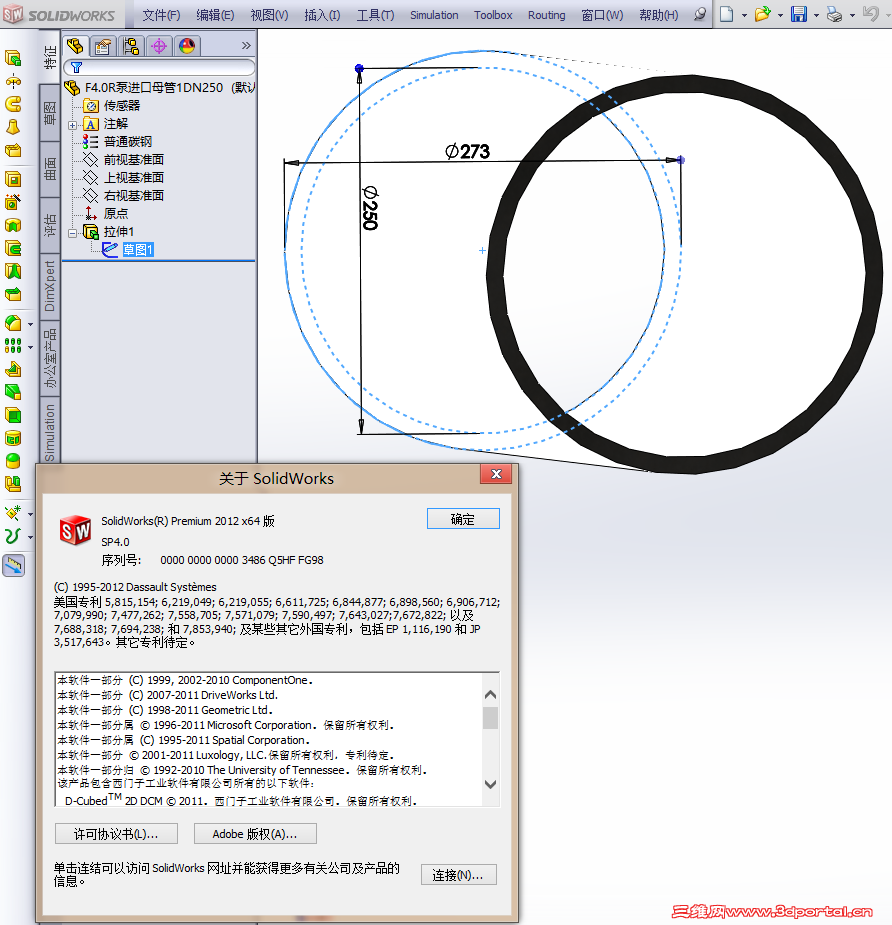Open the Linear Pattern dropdown arrow
The image size is (892, 925).
point(30,347)
